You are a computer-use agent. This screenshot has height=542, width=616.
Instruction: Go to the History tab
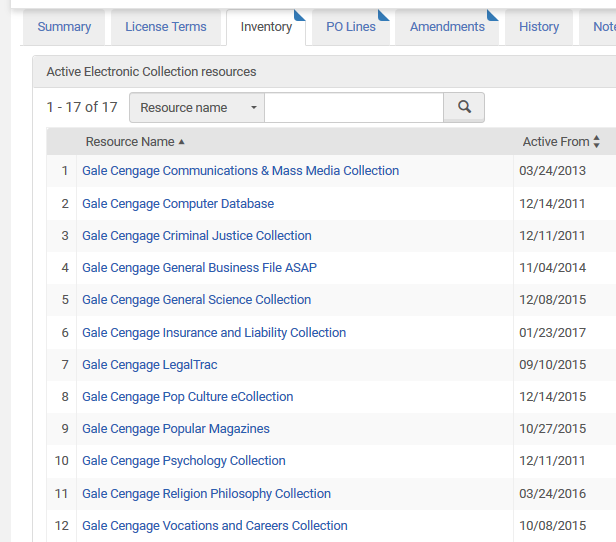tap(539, 27)
